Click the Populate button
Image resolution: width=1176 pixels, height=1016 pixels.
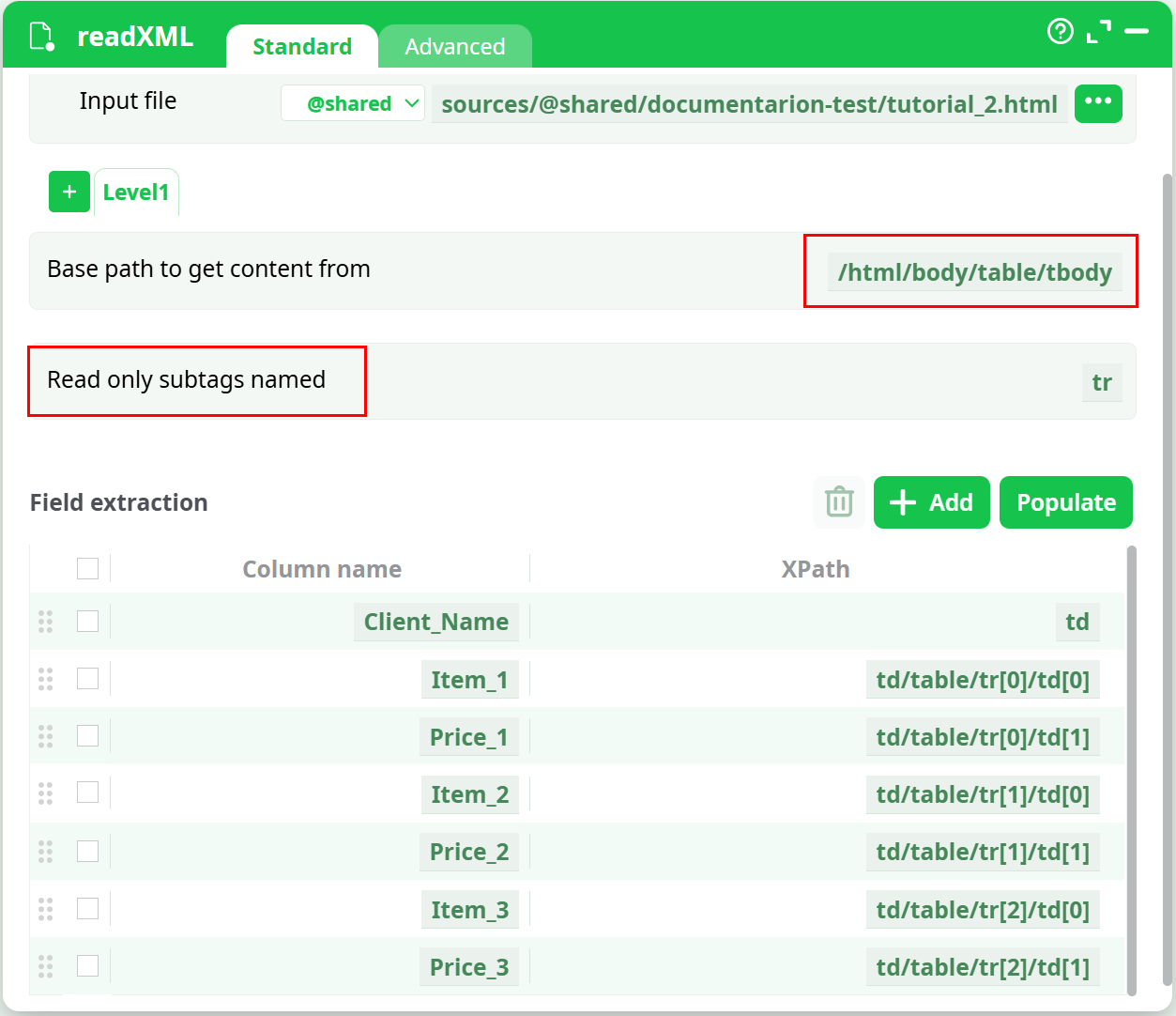(1065, 502)
